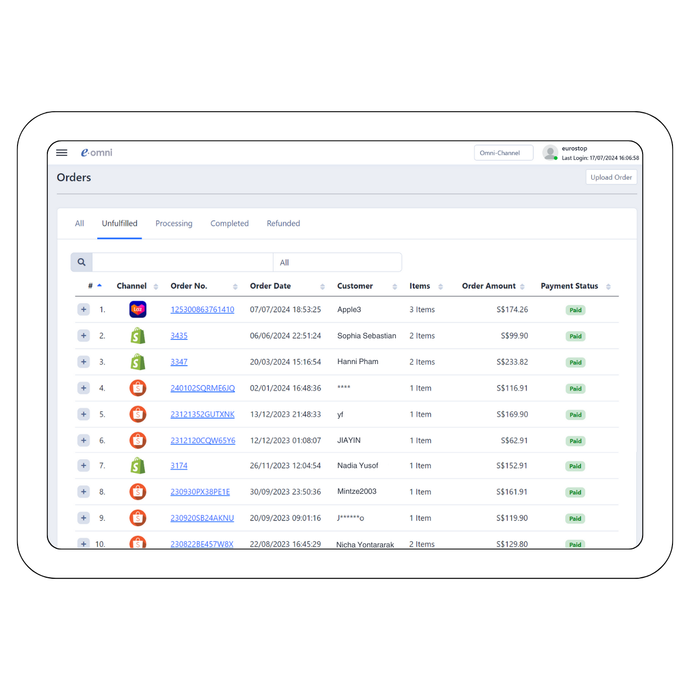Screen dimensions: 690x690
Task: Click the Shopify icon for order 3174
Action: (138, 466)
